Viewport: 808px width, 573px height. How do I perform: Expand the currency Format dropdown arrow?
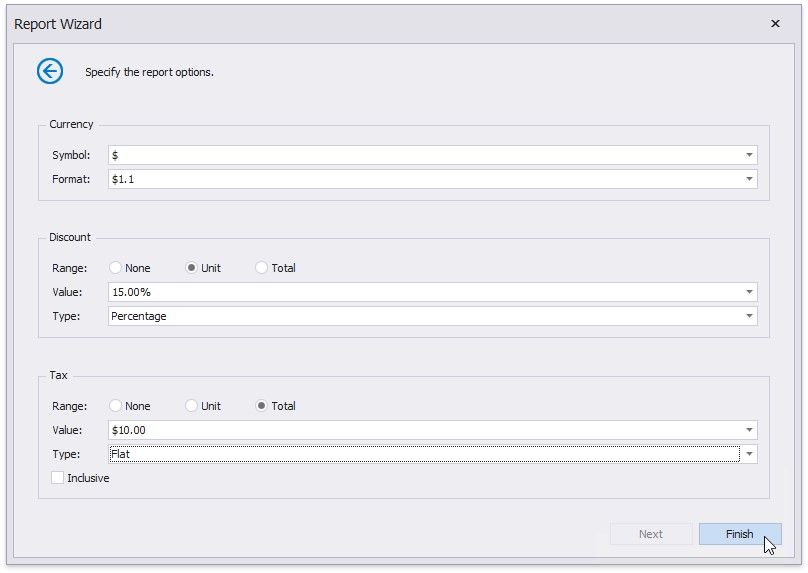tap(748, 179)
